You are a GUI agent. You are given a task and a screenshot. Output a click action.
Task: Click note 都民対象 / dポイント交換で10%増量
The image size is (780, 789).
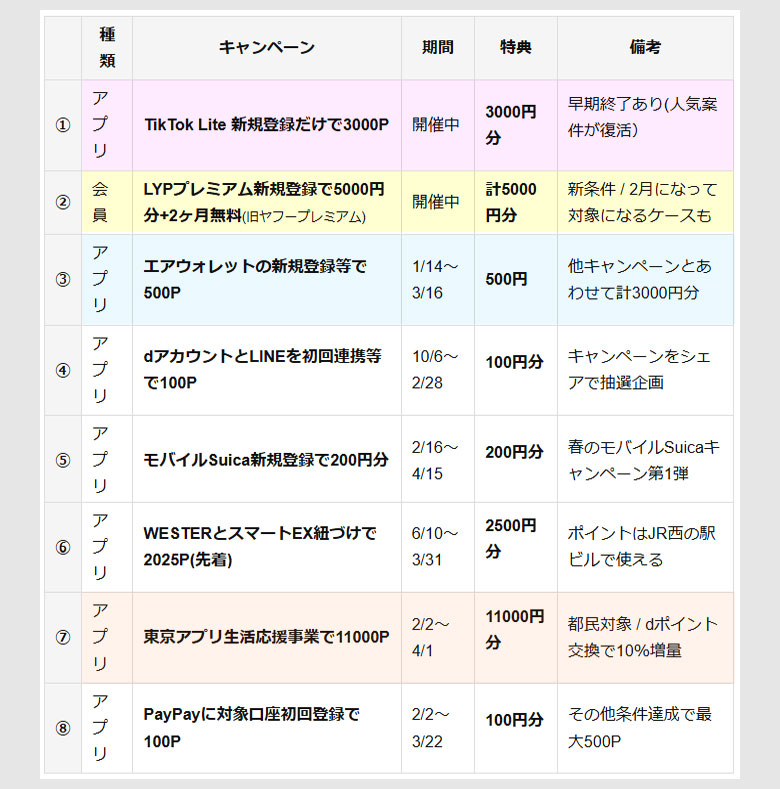[645, 638]
